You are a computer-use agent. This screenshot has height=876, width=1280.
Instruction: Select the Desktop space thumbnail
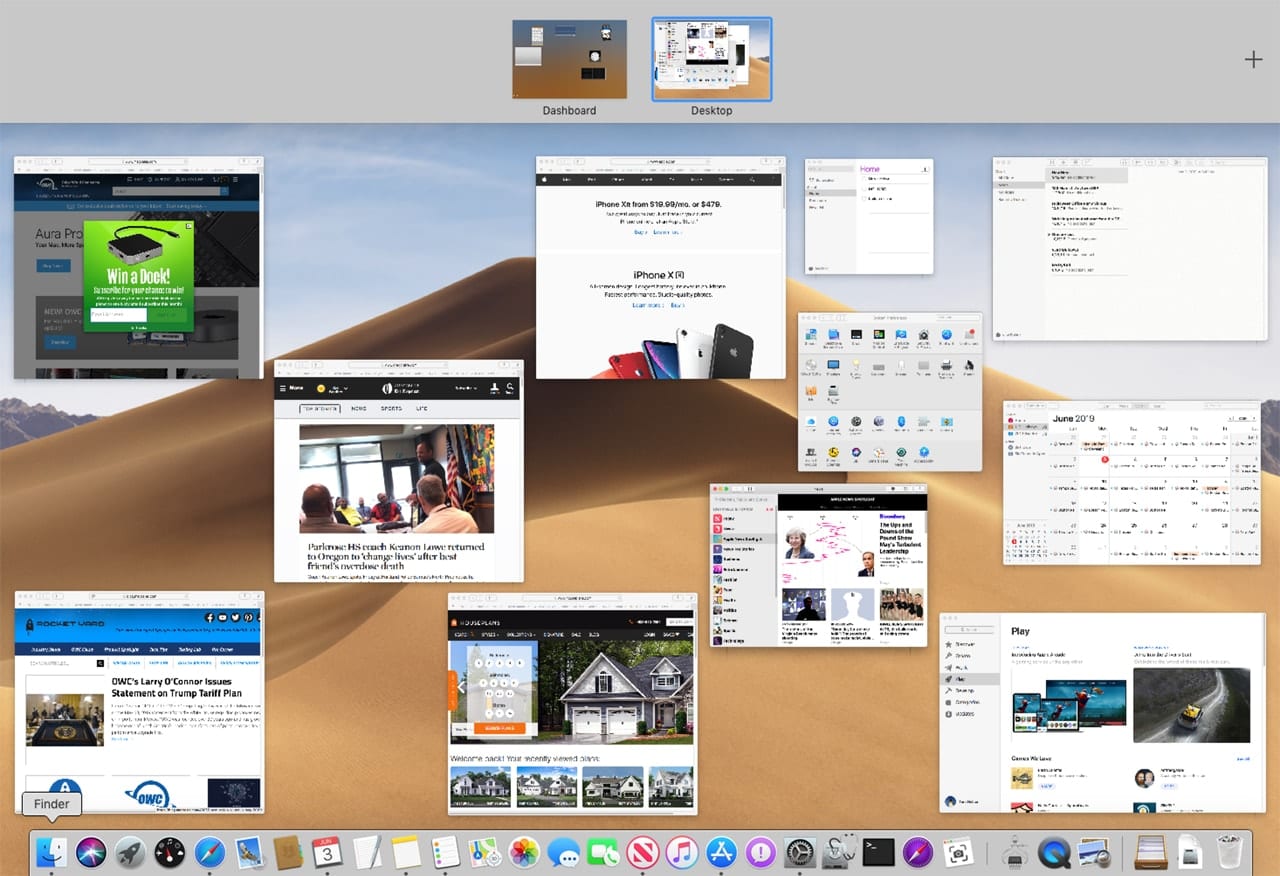[711, 60]
